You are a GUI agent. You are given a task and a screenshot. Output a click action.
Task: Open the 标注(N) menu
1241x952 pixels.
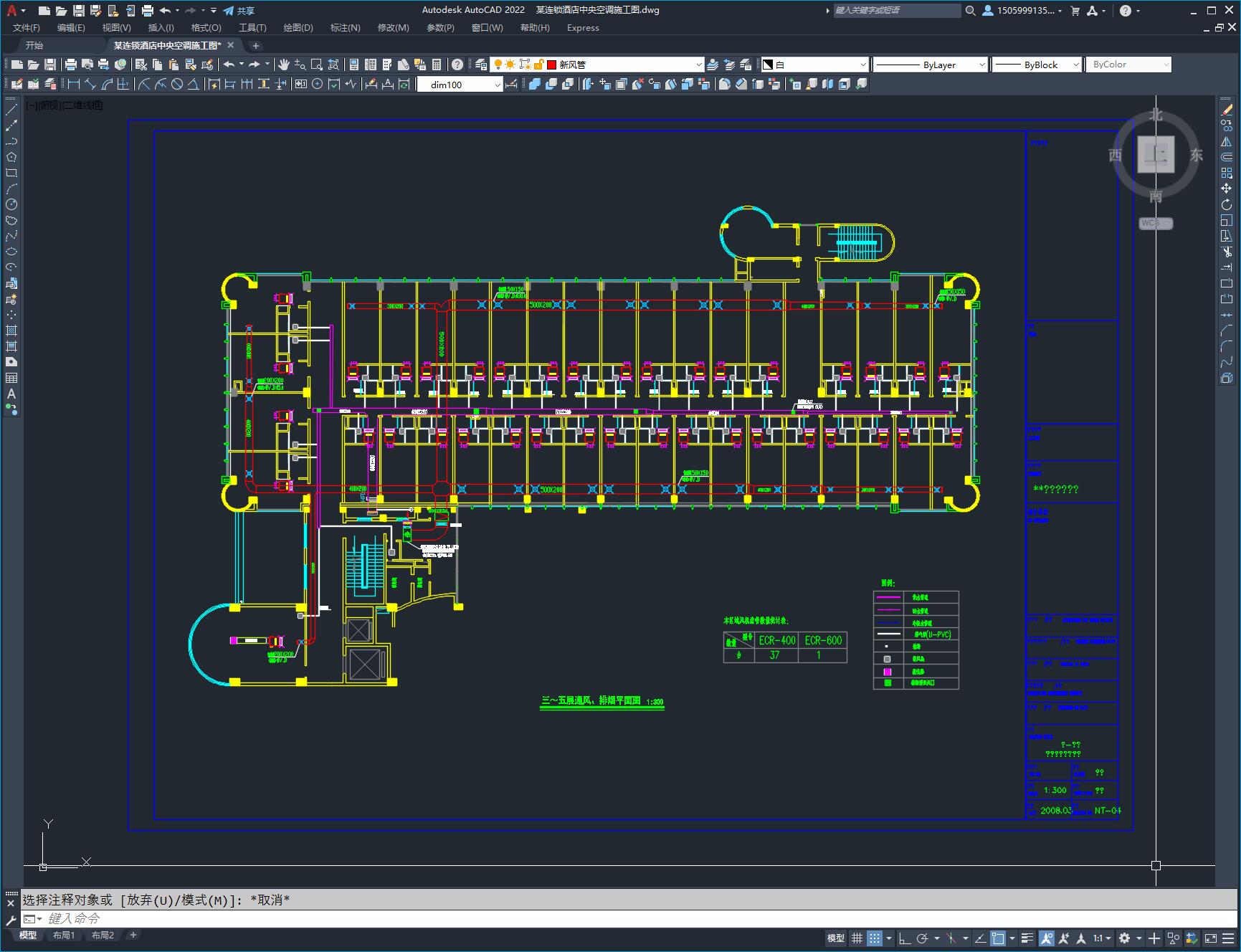pyautogui.click(x=345, y=27)
